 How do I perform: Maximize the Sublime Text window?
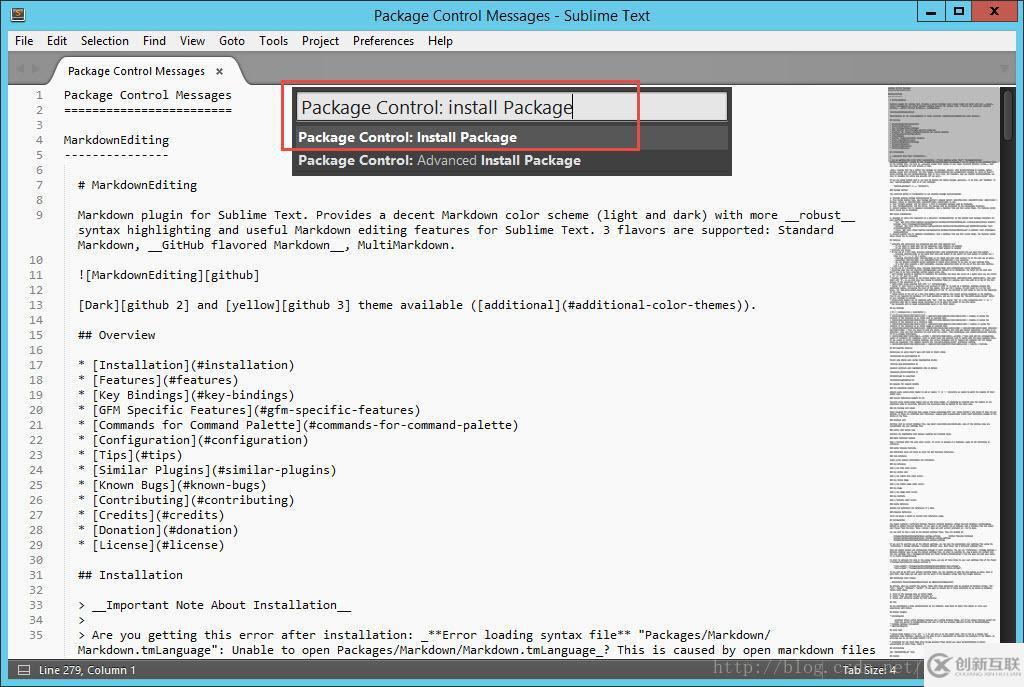(x=959, y=12)
